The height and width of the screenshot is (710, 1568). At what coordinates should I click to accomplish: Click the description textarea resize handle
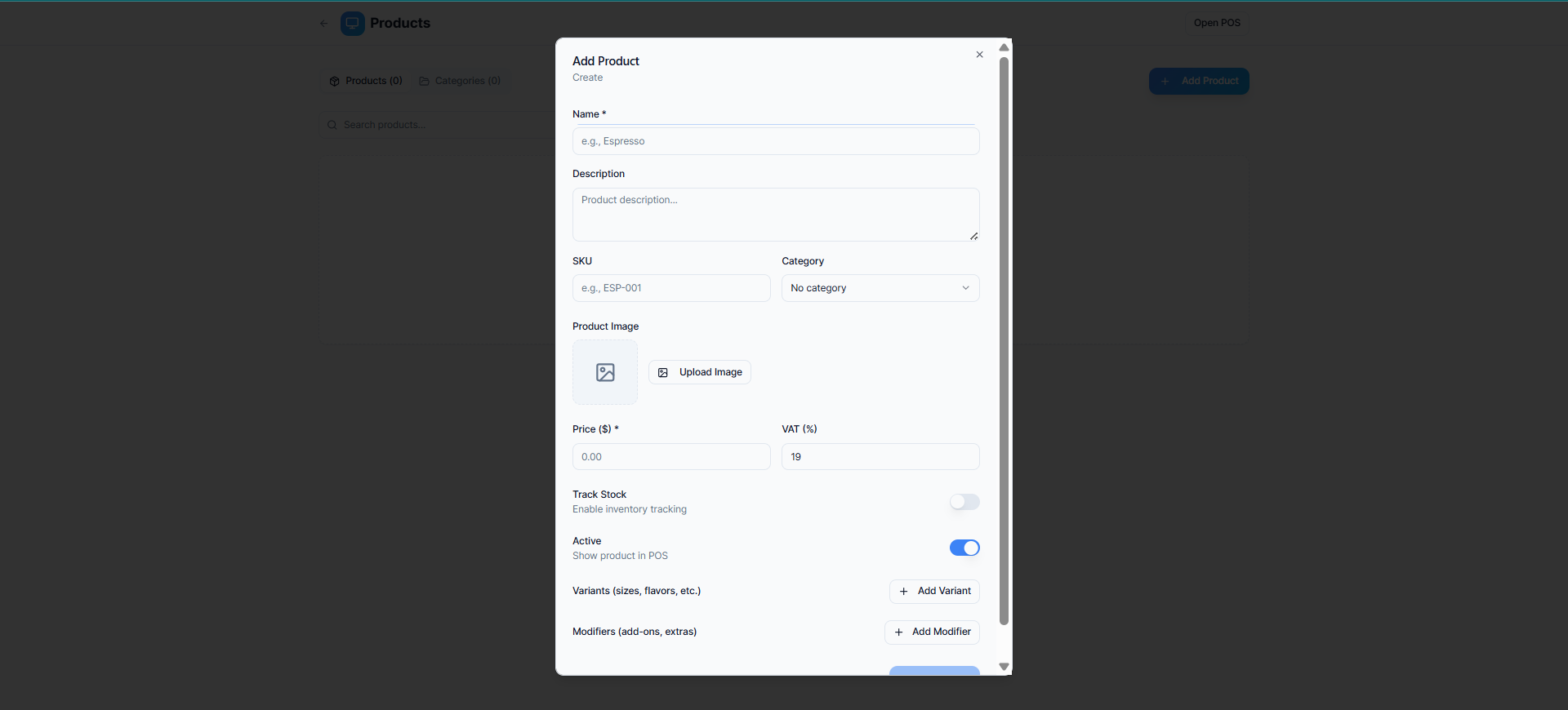pos(973,236)
